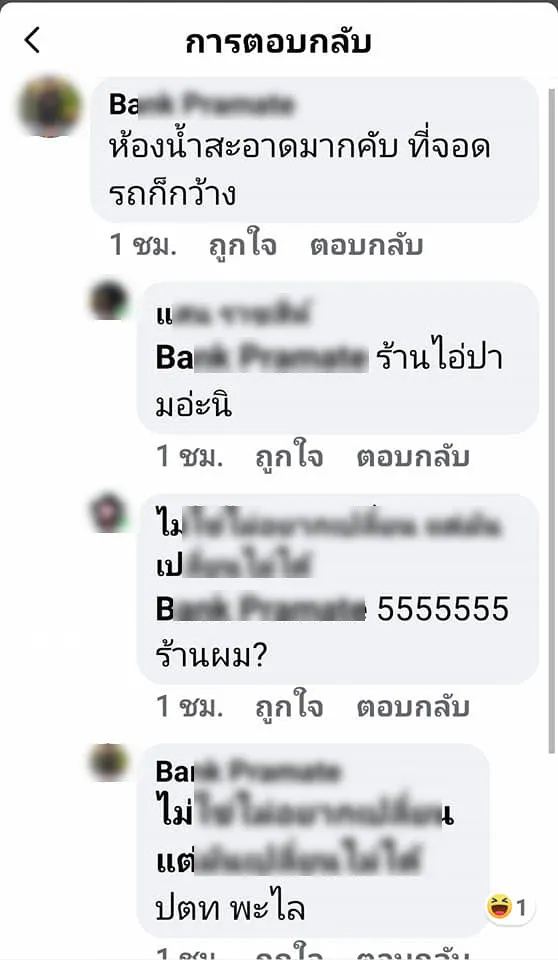558x960 pixels.
Task: Like the comment about ห้องน้ำสะอาดมากคับ
Action: (x=243, y=245)
